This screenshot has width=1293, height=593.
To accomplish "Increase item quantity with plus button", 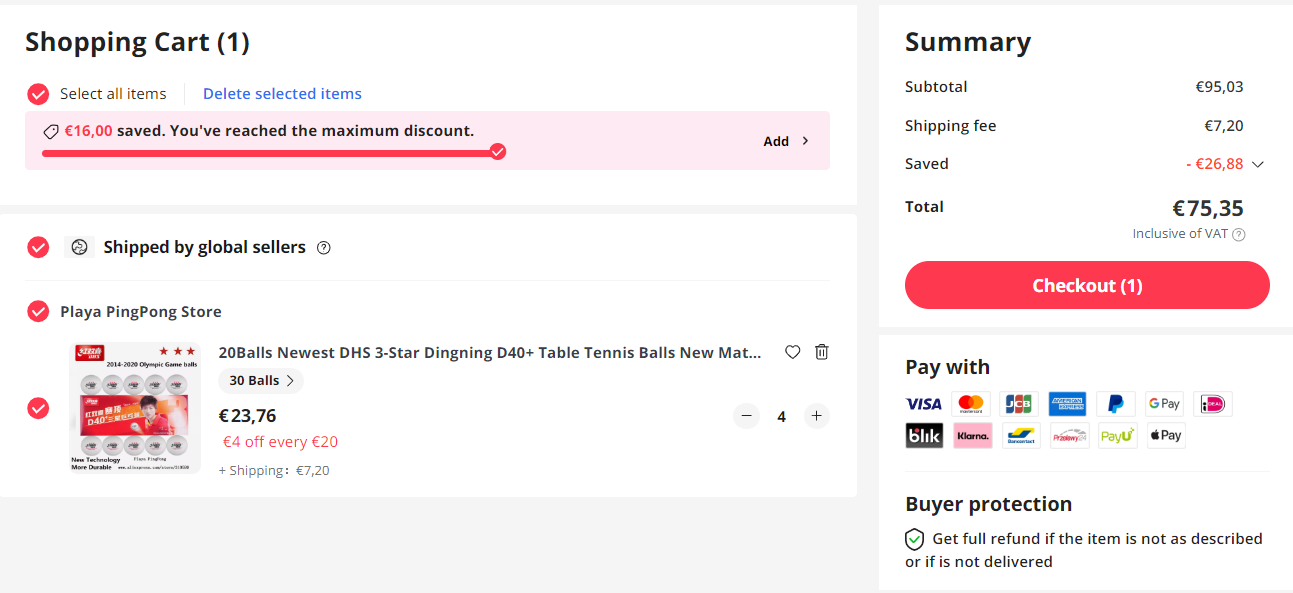I will 816,416.
